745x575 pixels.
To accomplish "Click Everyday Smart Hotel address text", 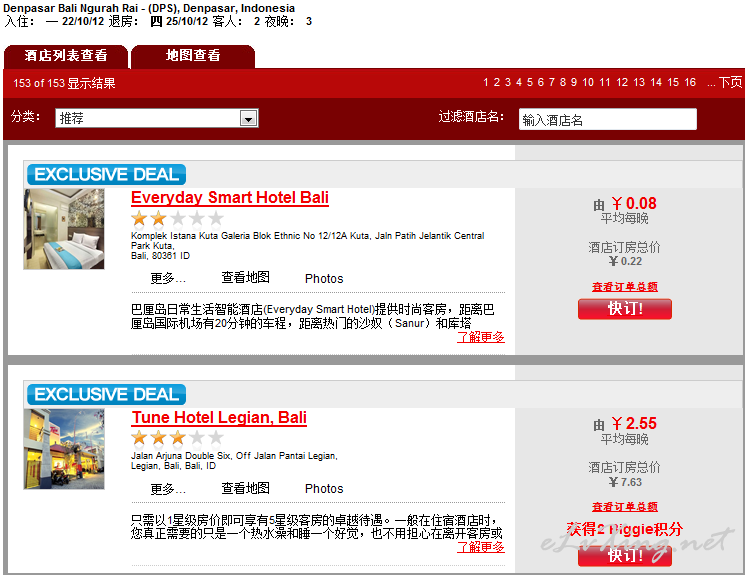I will [x=307, y=246].
